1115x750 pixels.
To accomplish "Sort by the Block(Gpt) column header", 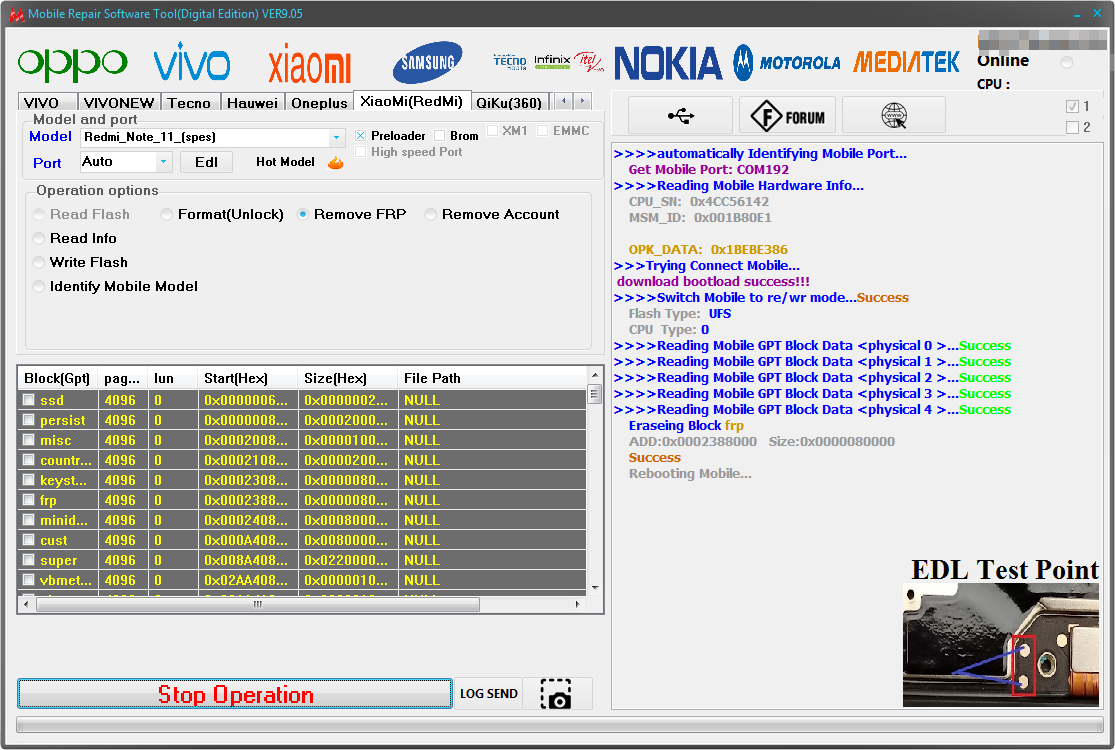I will (x=58, y=378).
